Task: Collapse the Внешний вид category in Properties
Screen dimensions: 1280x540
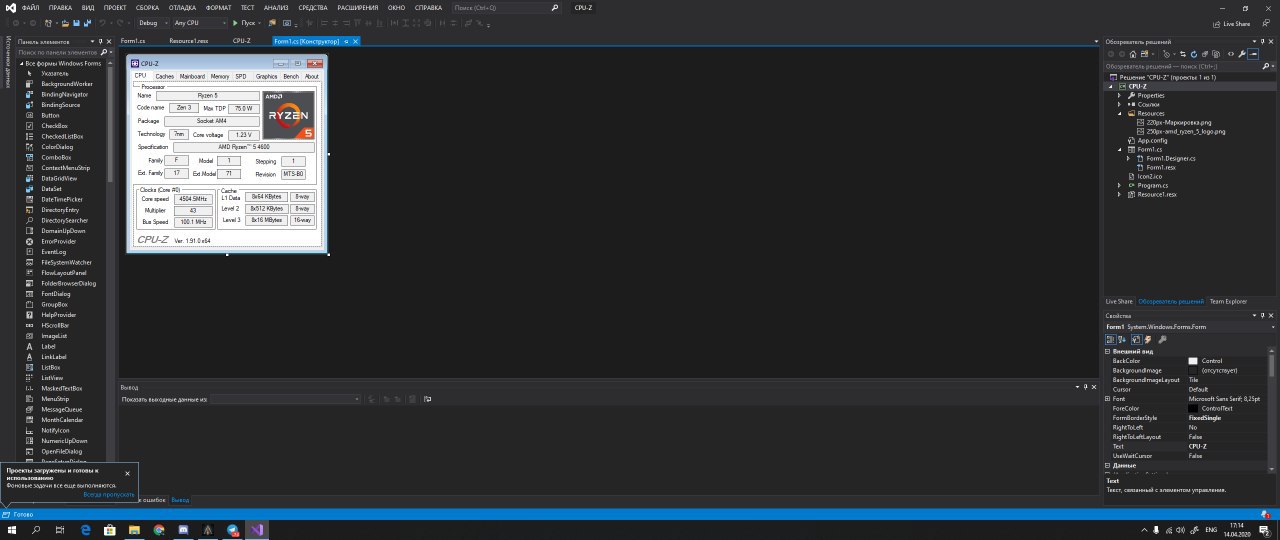Action: click(1108, 351)
